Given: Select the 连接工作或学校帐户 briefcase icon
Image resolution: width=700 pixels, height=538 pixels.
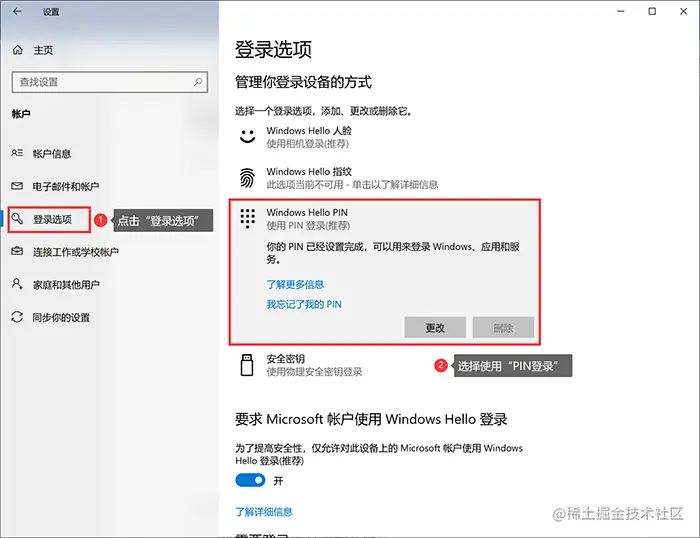Looking at the screenshot, I should click(17, 251).
